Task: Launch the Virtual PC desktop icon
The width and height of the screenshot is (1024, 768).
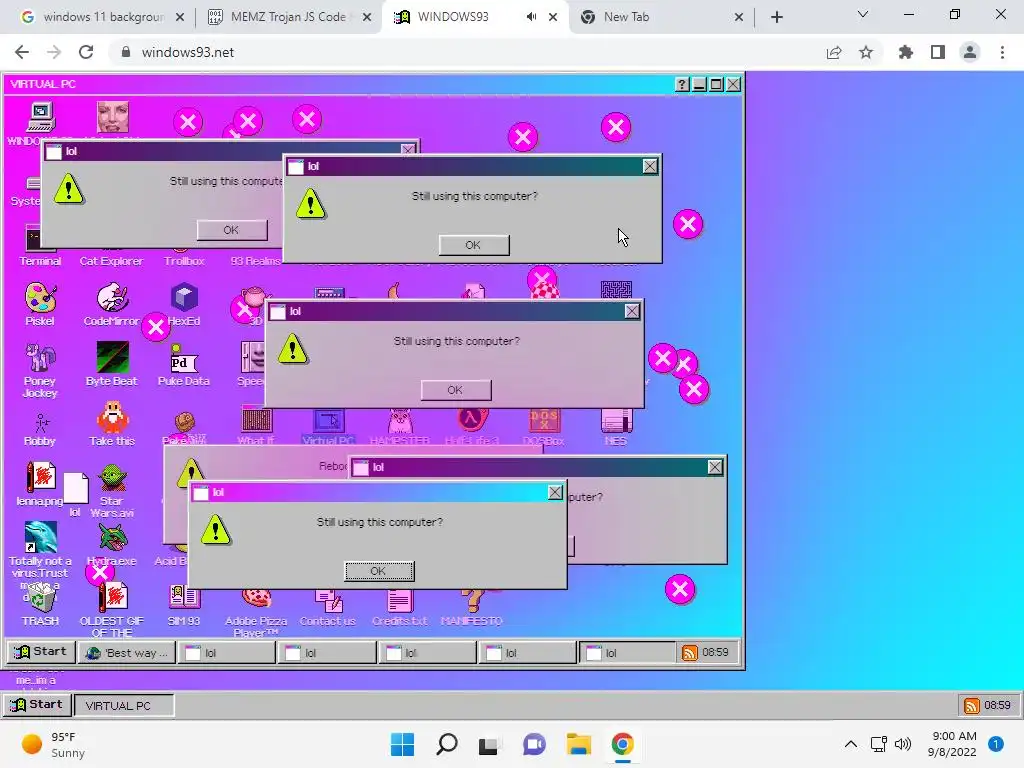Action: click(x=328, y=428)
